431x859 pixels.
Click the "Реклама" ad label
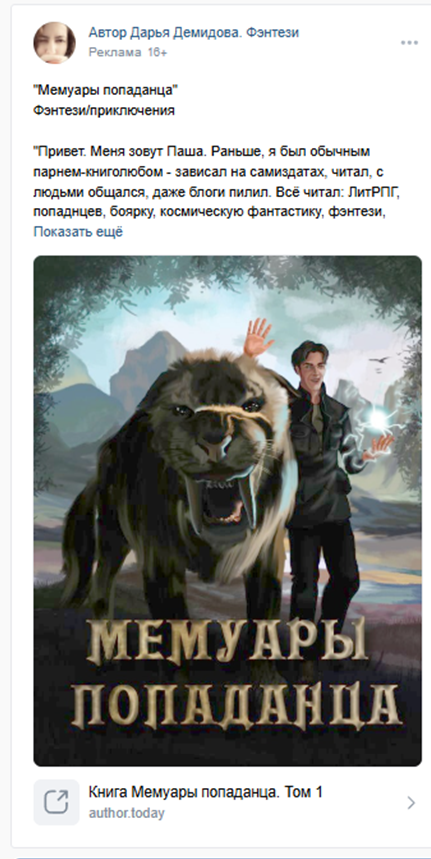click(x=115, y=53)
